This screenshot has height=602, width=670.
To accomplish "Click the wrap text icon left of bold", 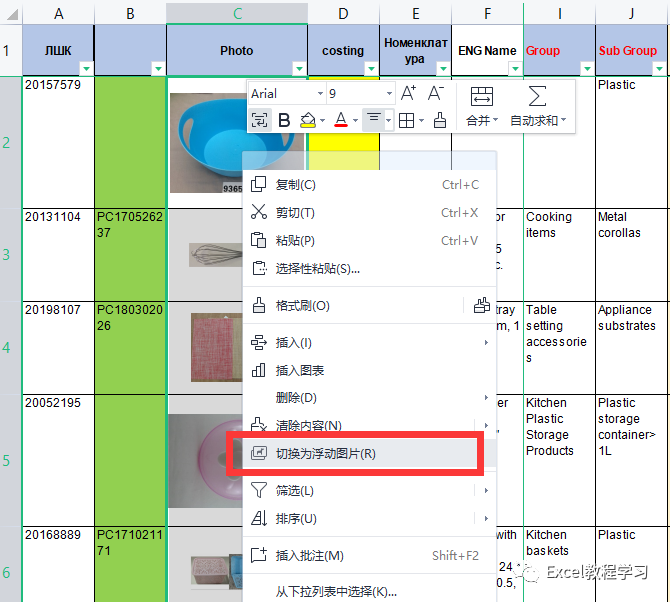I will [259, 120].
